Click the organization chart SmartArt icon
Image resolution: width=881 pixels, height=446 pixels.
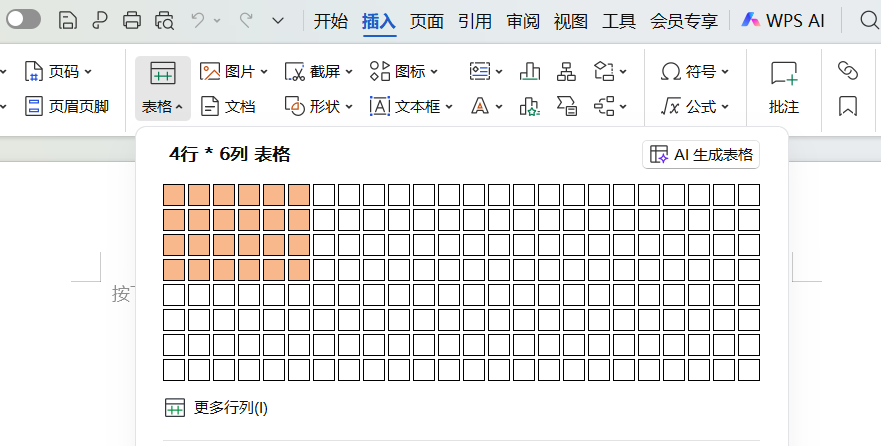(566, 72)
